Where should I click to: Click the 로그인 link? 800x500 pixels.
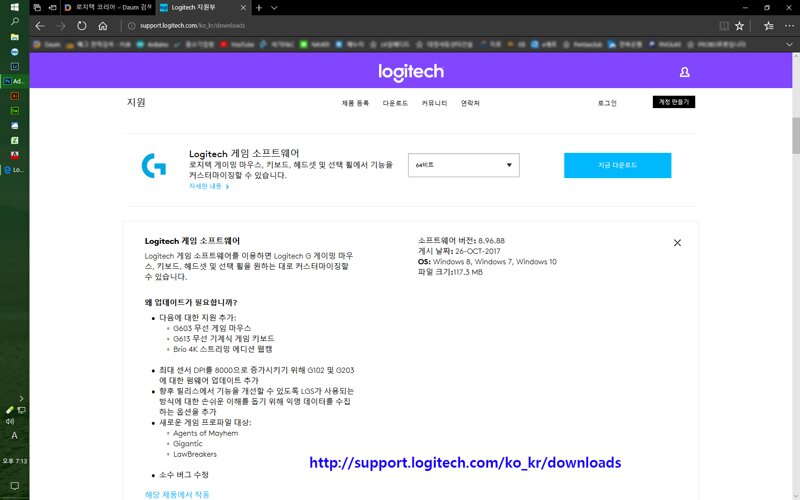607,103
